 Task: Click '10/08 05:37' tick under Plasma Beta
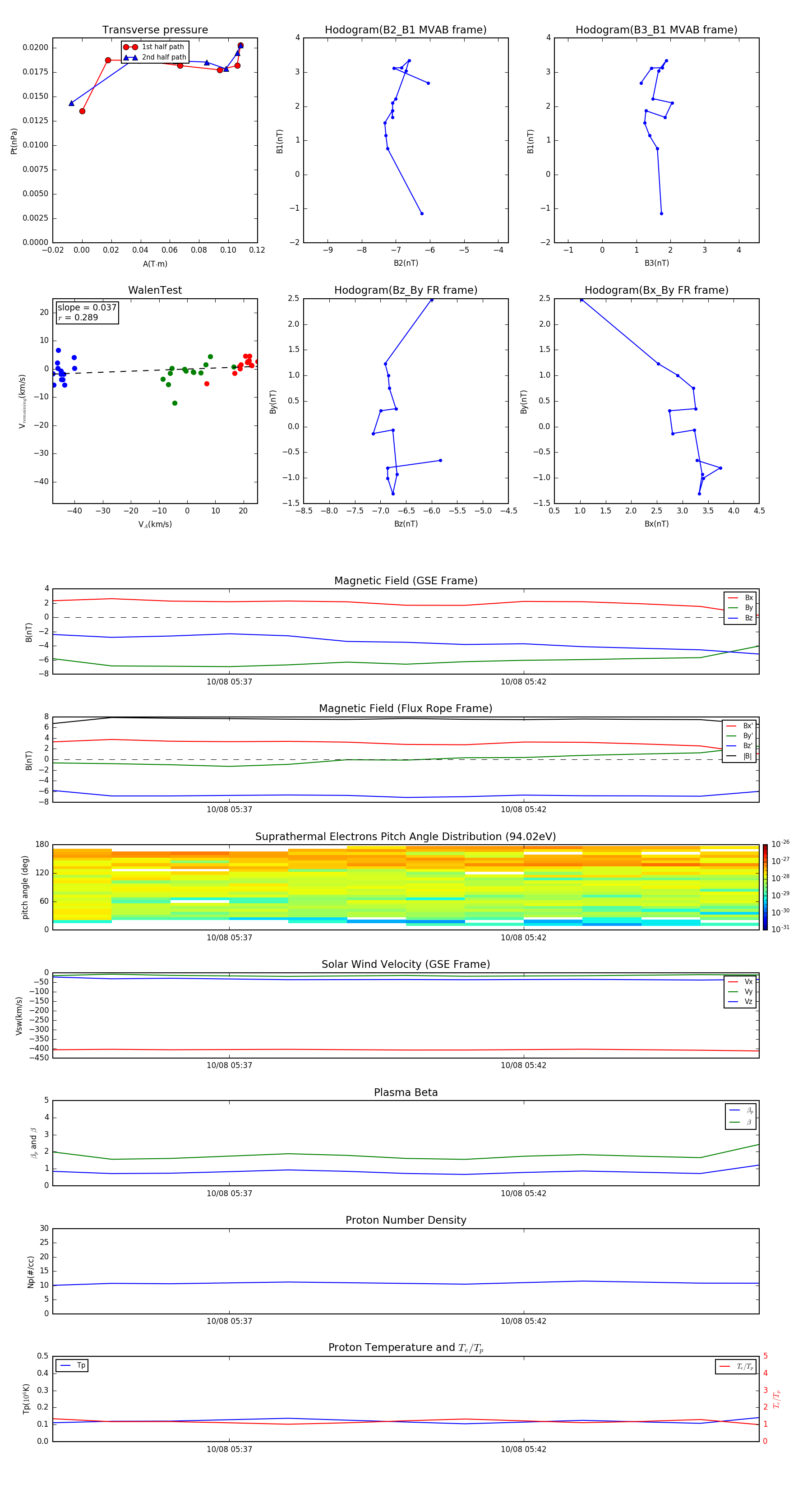pos(230,1193)
